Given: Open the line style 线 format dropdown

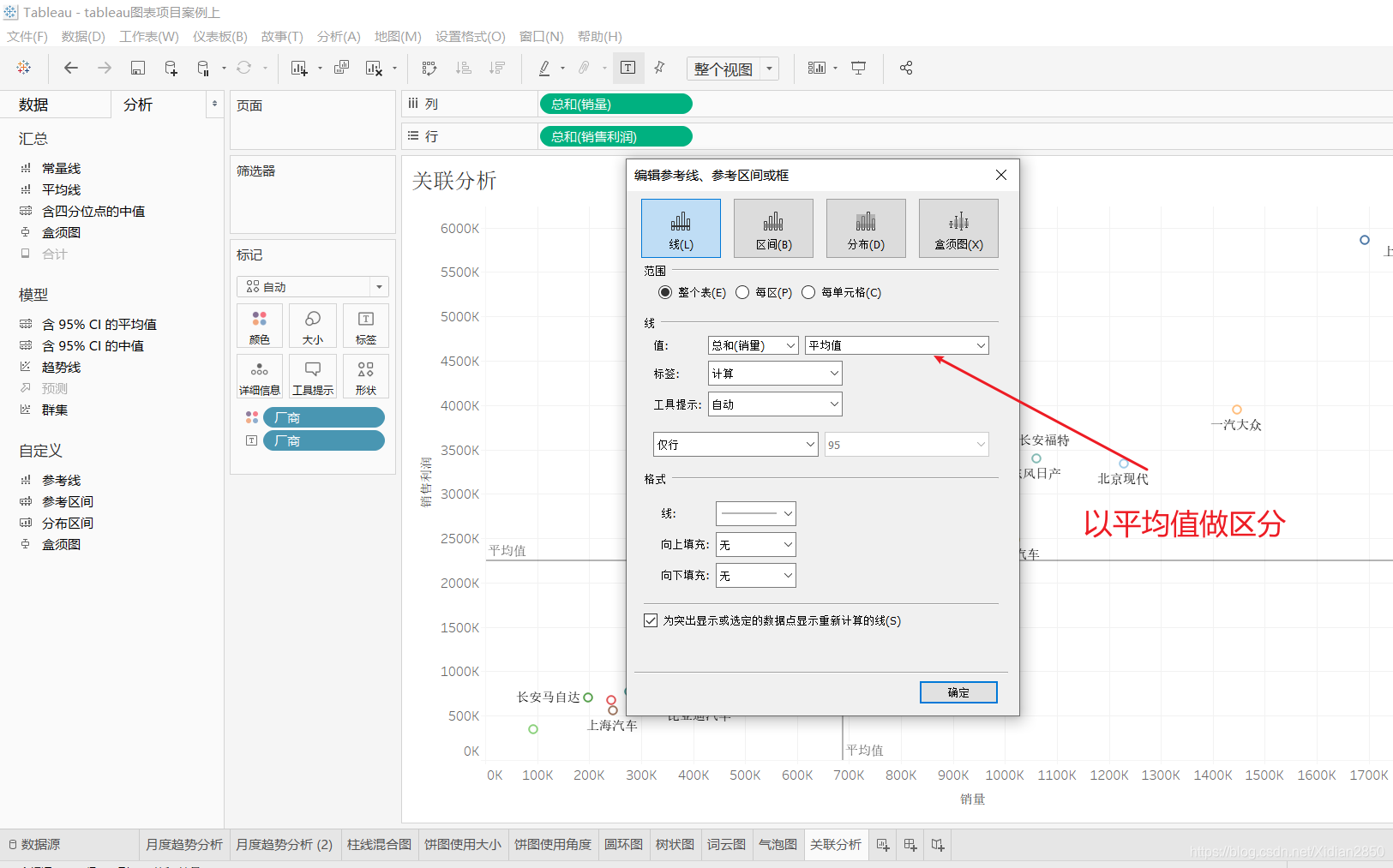Looking at the screenshot, I should click(x=756, y=513).
